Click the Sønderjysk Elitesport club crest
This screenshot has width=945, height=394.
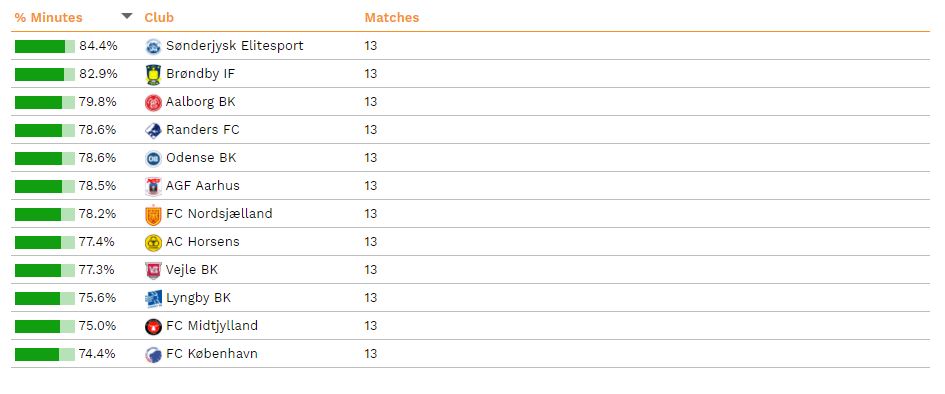153,46
